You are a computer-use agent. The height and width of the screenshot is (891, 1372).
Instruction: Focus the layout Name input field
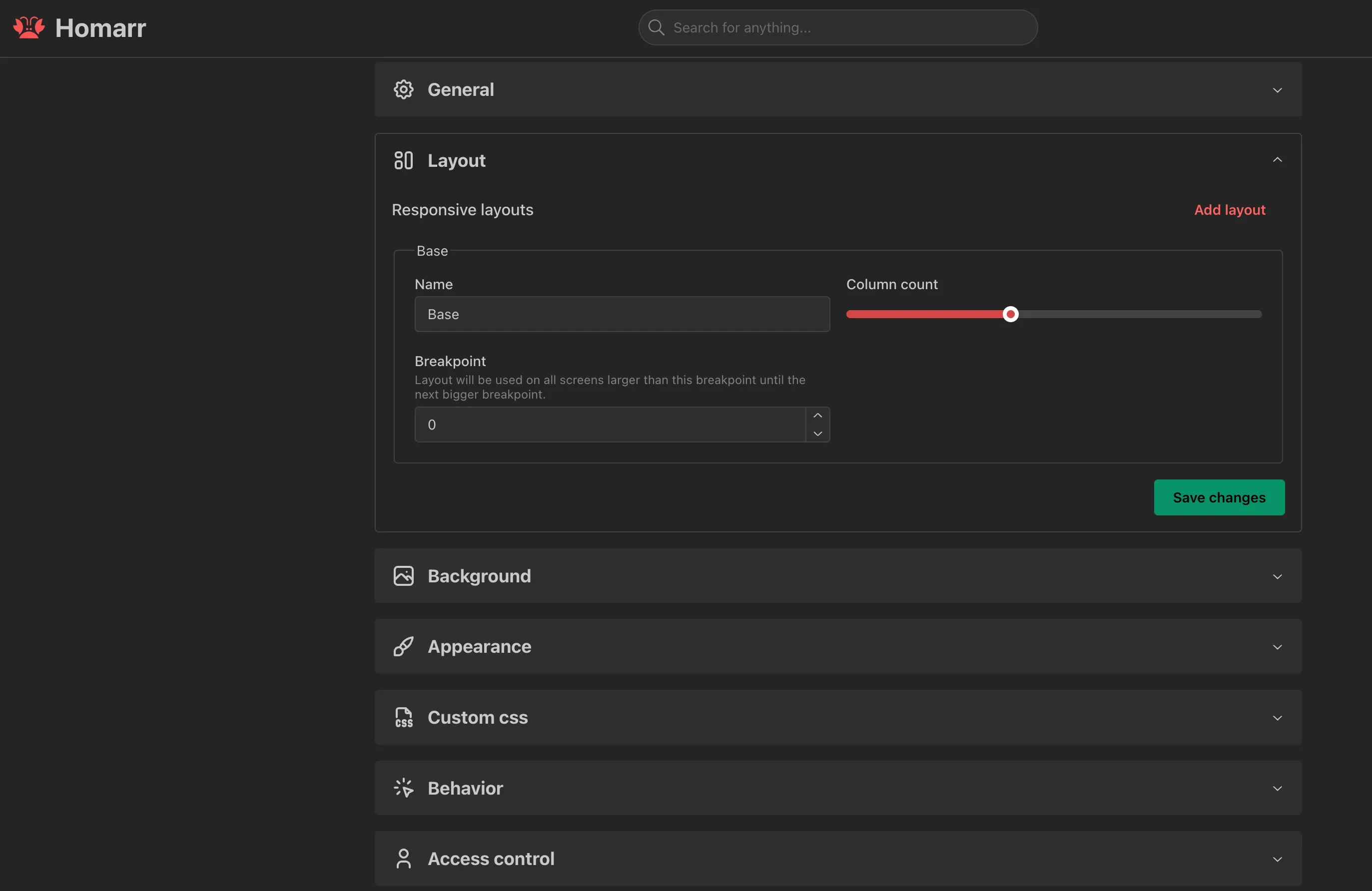click(x=622, y=314)
